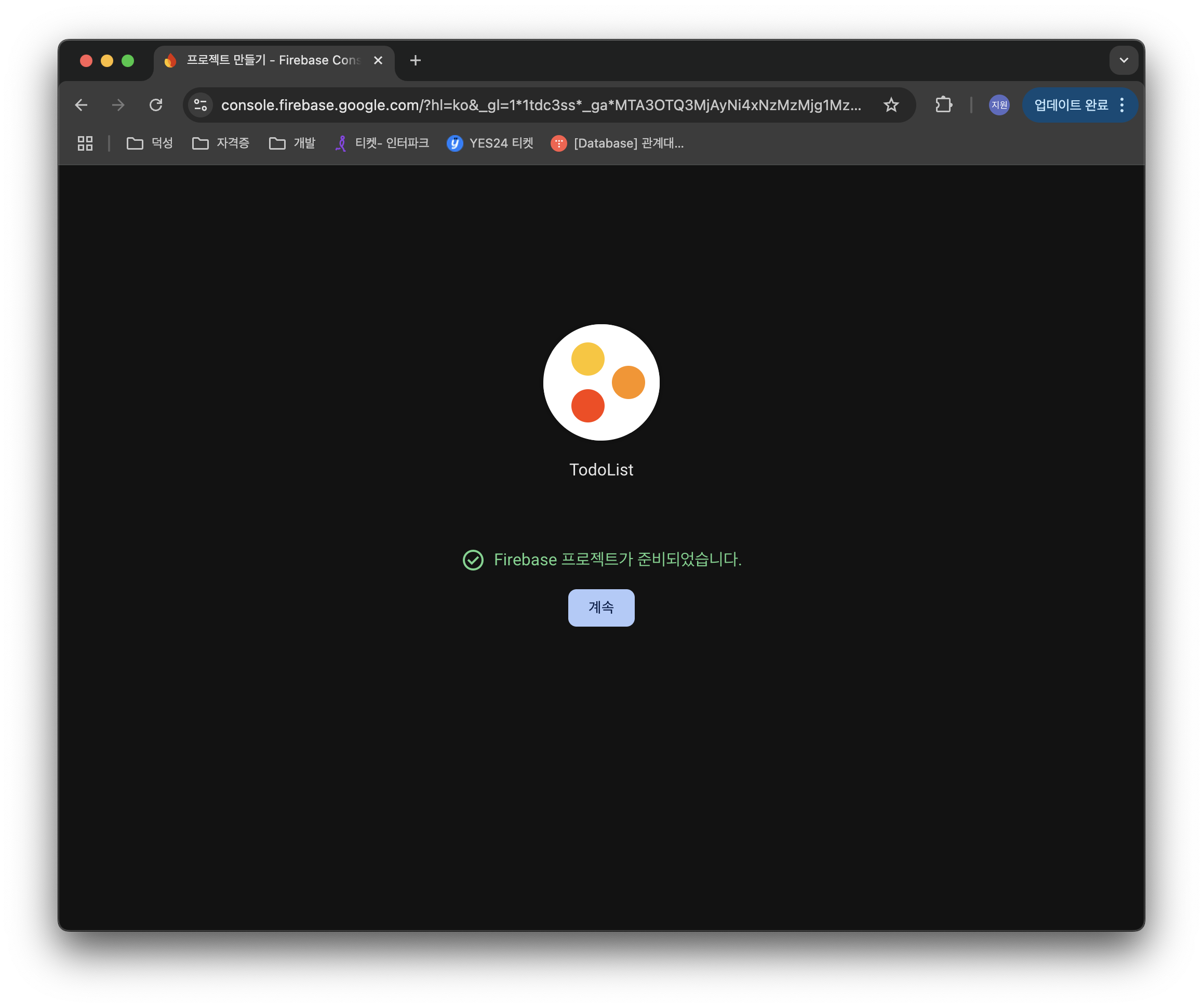Open the 자격증 bookmark folder
Viewport: 1203px width, 1008px height.
click(221, 143)
